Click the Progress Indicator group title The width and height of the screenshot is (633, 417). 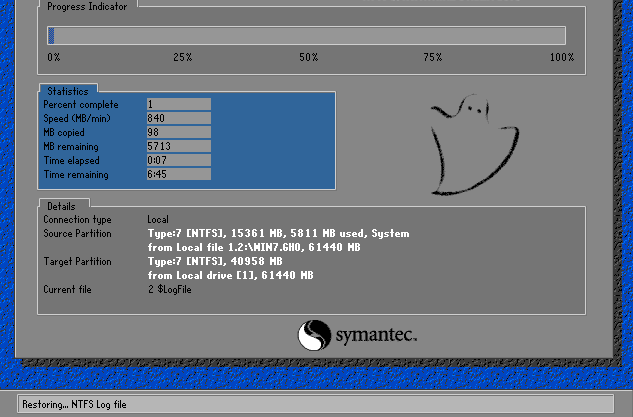tap(89, 6)
